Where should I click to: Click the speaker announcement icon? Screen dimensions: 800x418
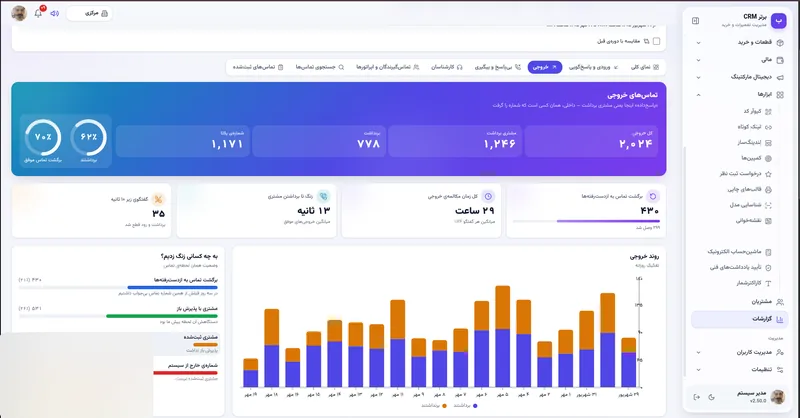tap(55, 13)
